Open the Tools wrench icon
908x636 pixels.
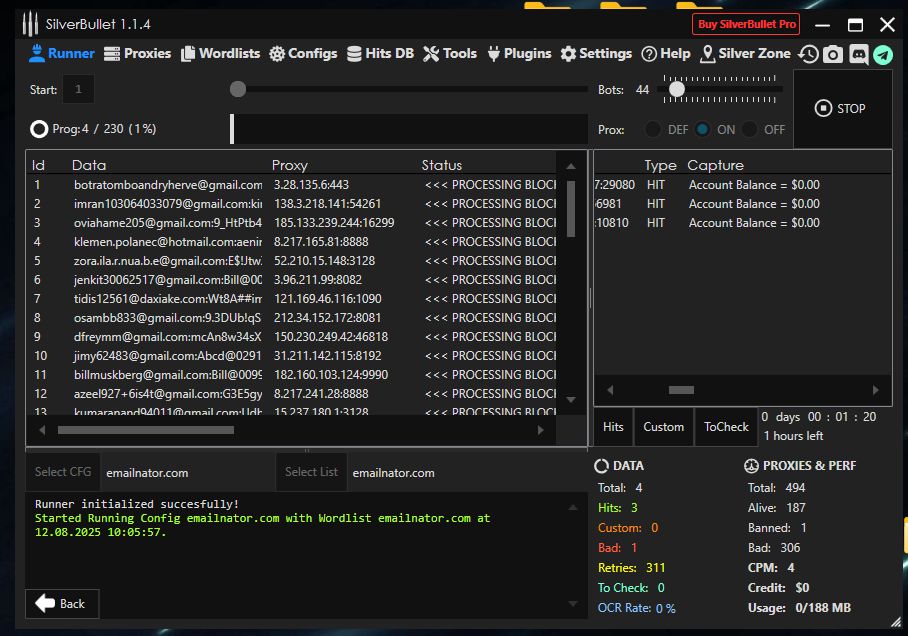pyautogui.click(x=431, y=54)
